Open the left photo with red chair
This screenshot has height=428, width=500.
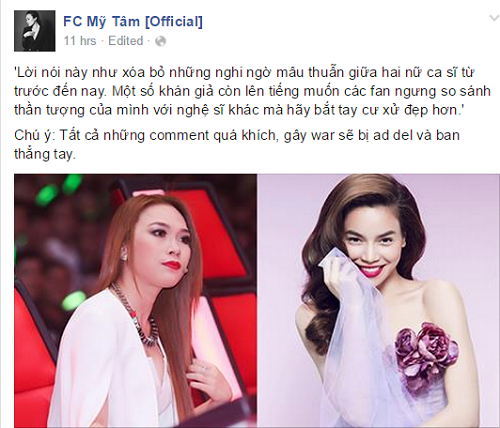point(135,301)
